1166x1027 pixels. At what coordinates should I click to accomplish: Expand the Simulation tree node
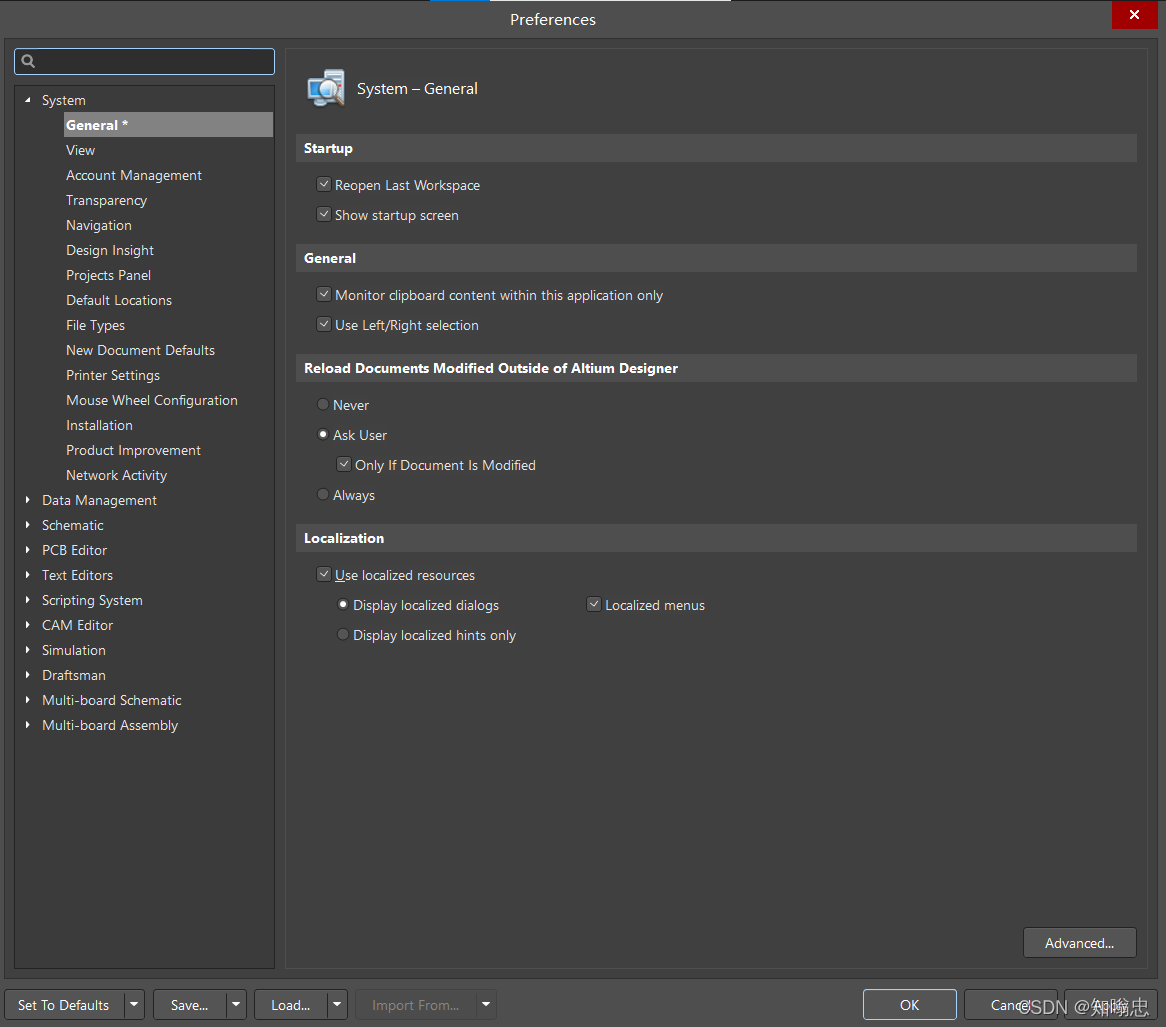(28, 650)
